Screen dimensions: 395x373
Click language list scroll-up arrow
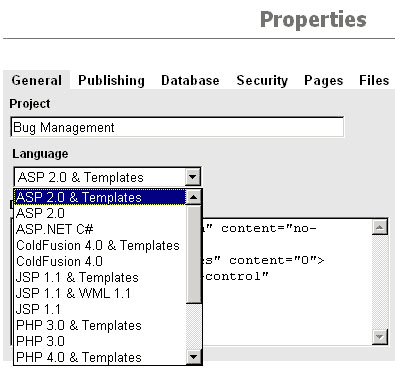pos(193,197)
